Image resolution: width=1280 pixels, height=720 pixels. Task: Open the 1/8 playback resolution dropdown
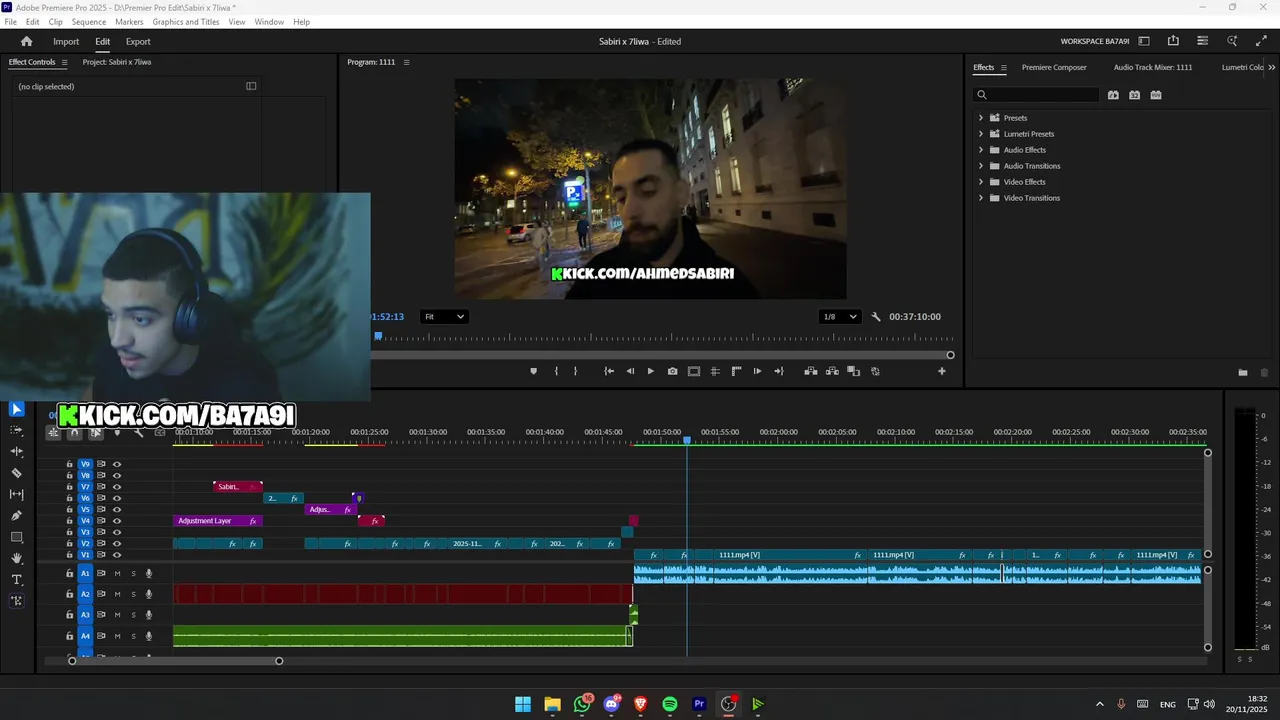coord(840,317)
